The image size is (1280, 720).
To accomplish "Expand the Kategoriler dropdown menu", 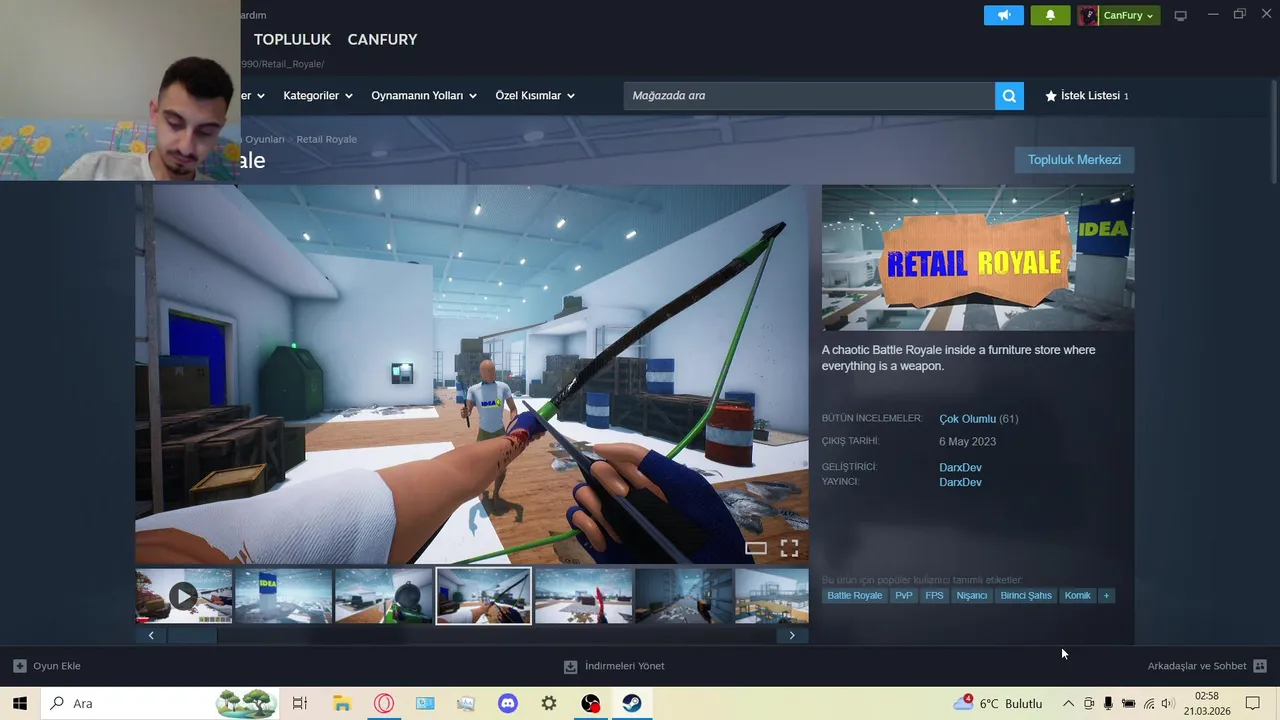I will click(318, 96).
